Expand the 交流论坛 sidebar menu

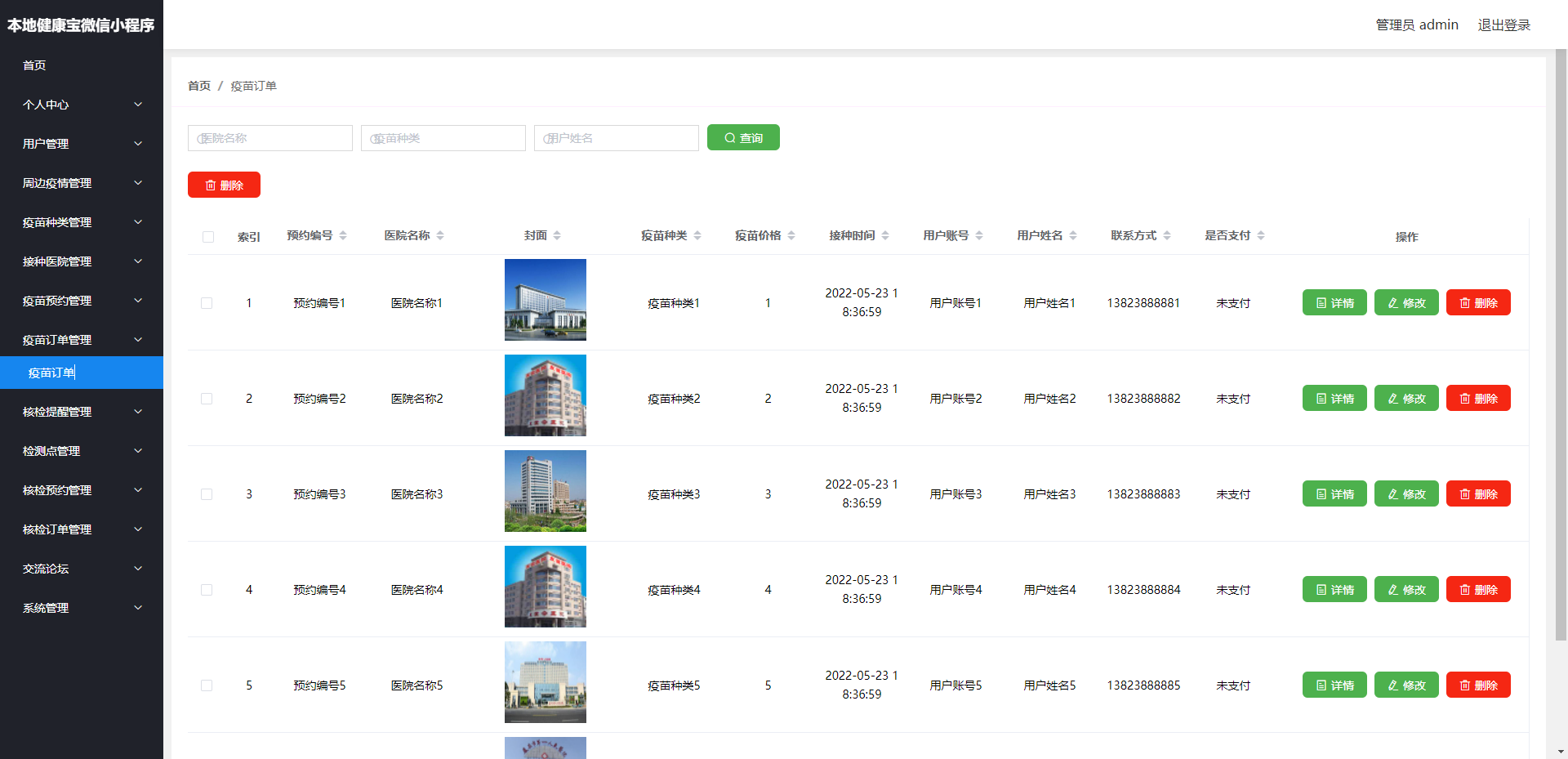82,569
